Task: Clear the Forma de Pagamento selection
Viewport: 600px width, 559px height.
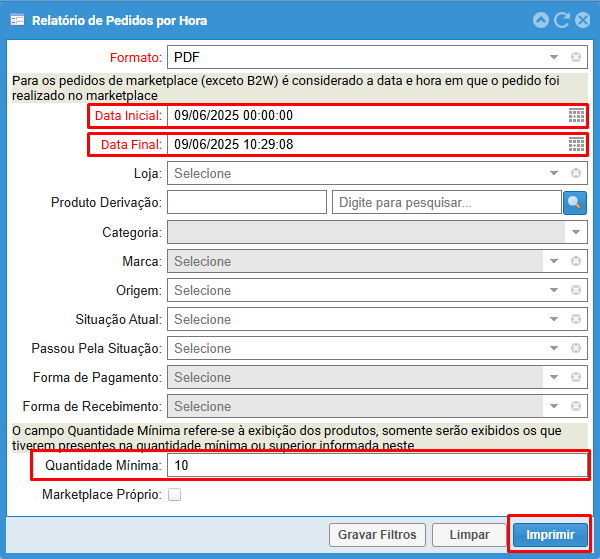Action: click(576, 377)
